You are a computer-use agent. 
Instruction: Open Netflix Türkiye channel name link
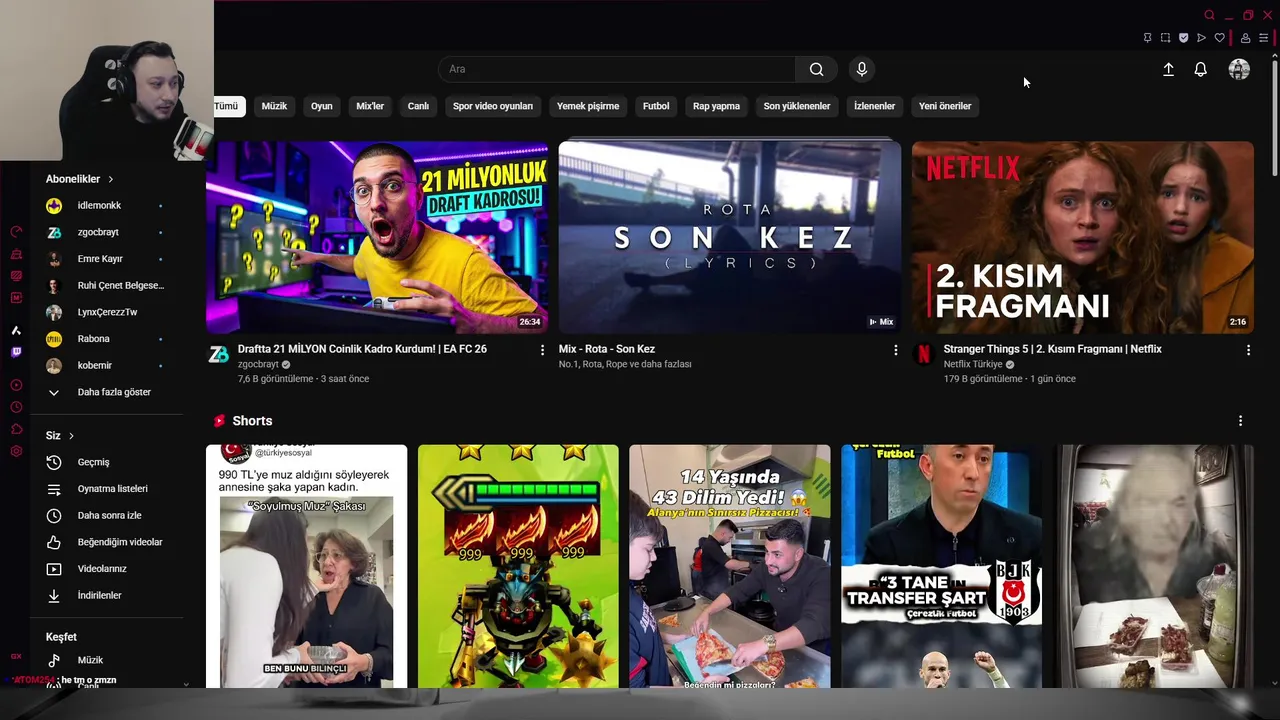[972, 365]
